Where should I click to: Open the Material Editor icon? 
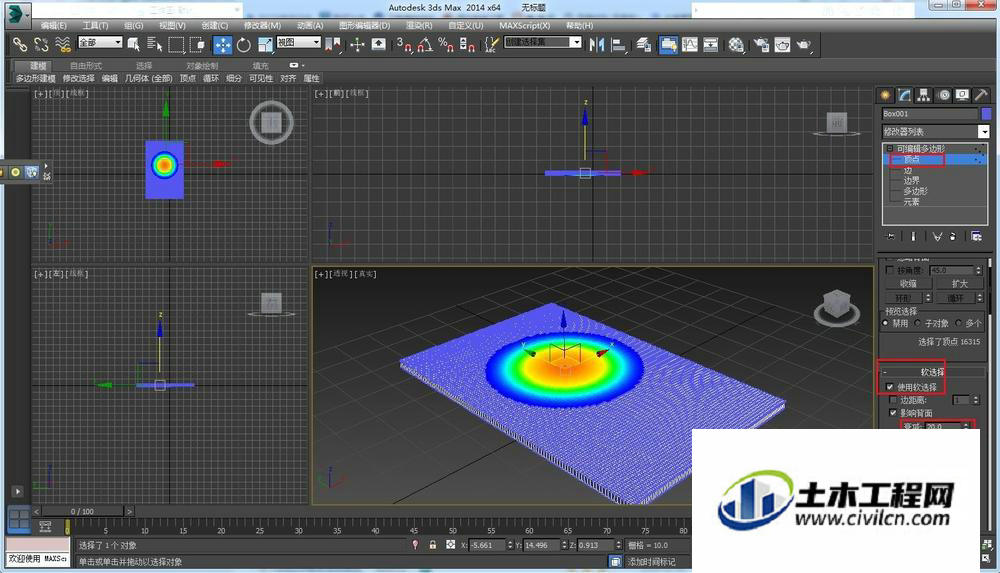pos(736,44)
